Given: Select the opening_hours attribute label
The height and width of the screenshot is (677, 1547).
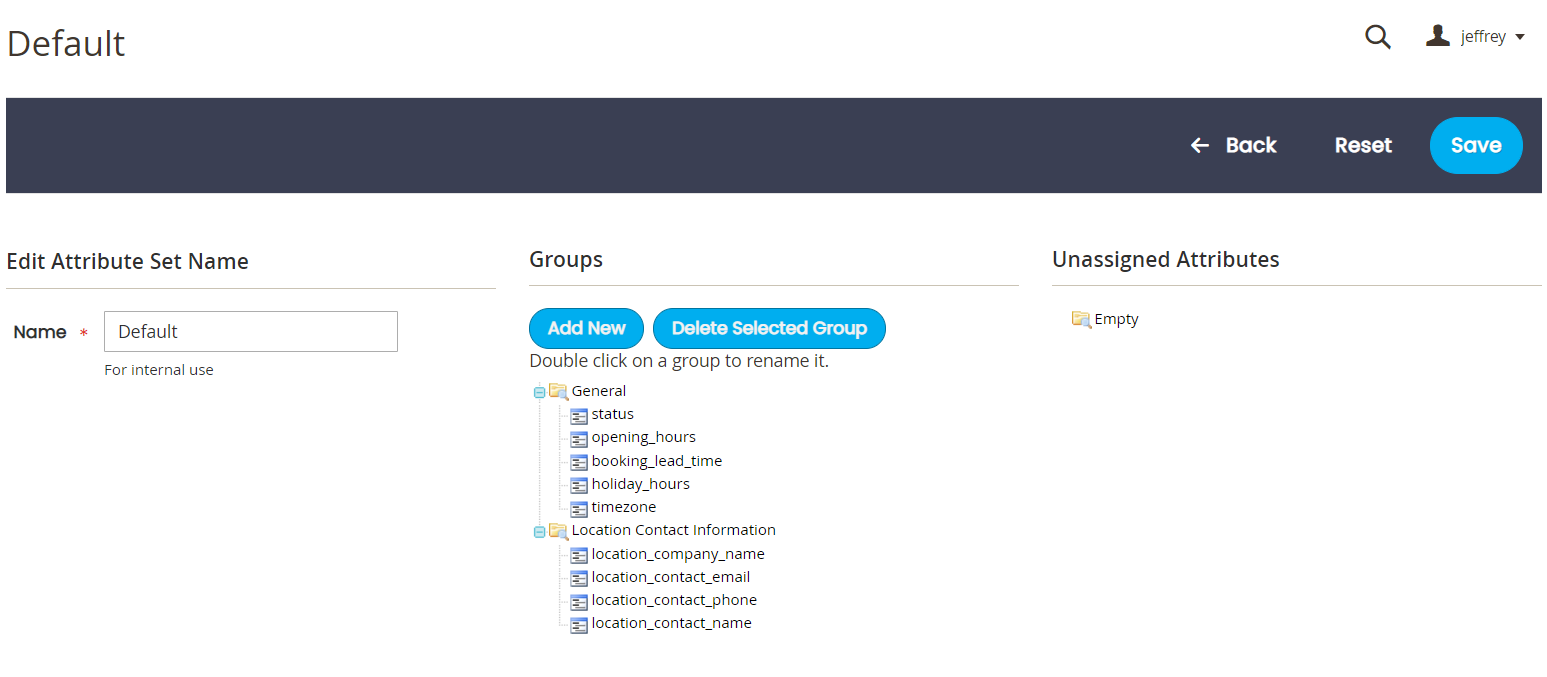Looking at the screenshot, I should click(x=643, y=437).
